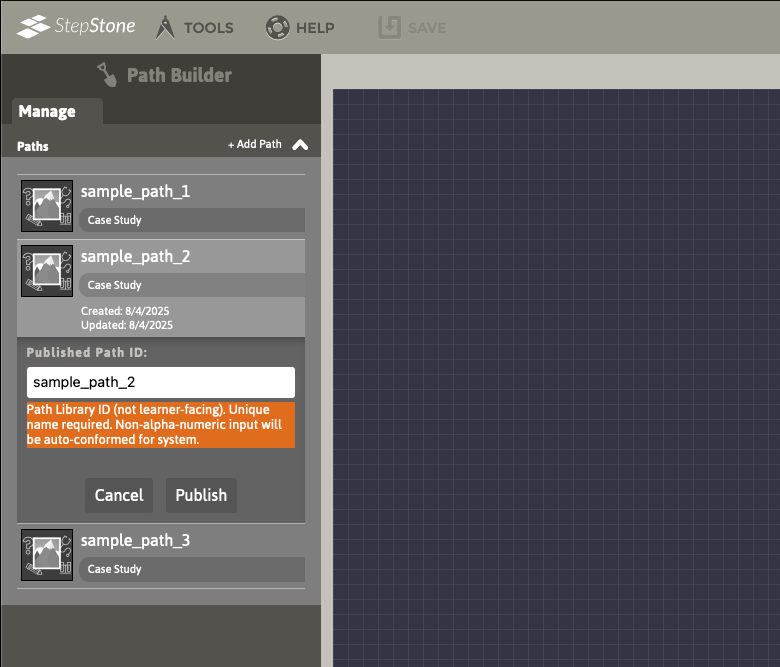Open the Help menu

[300, 27]
